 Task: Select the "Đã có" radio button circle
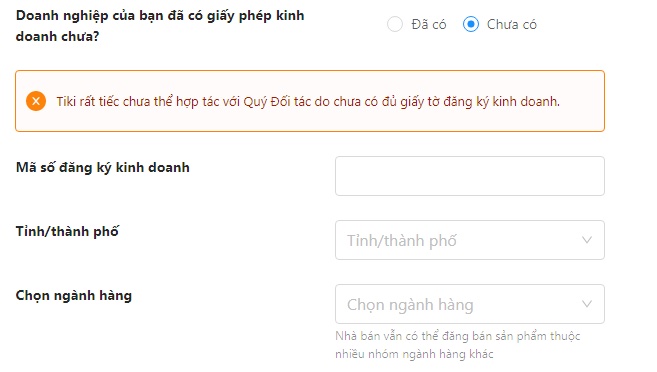point(395,24)
